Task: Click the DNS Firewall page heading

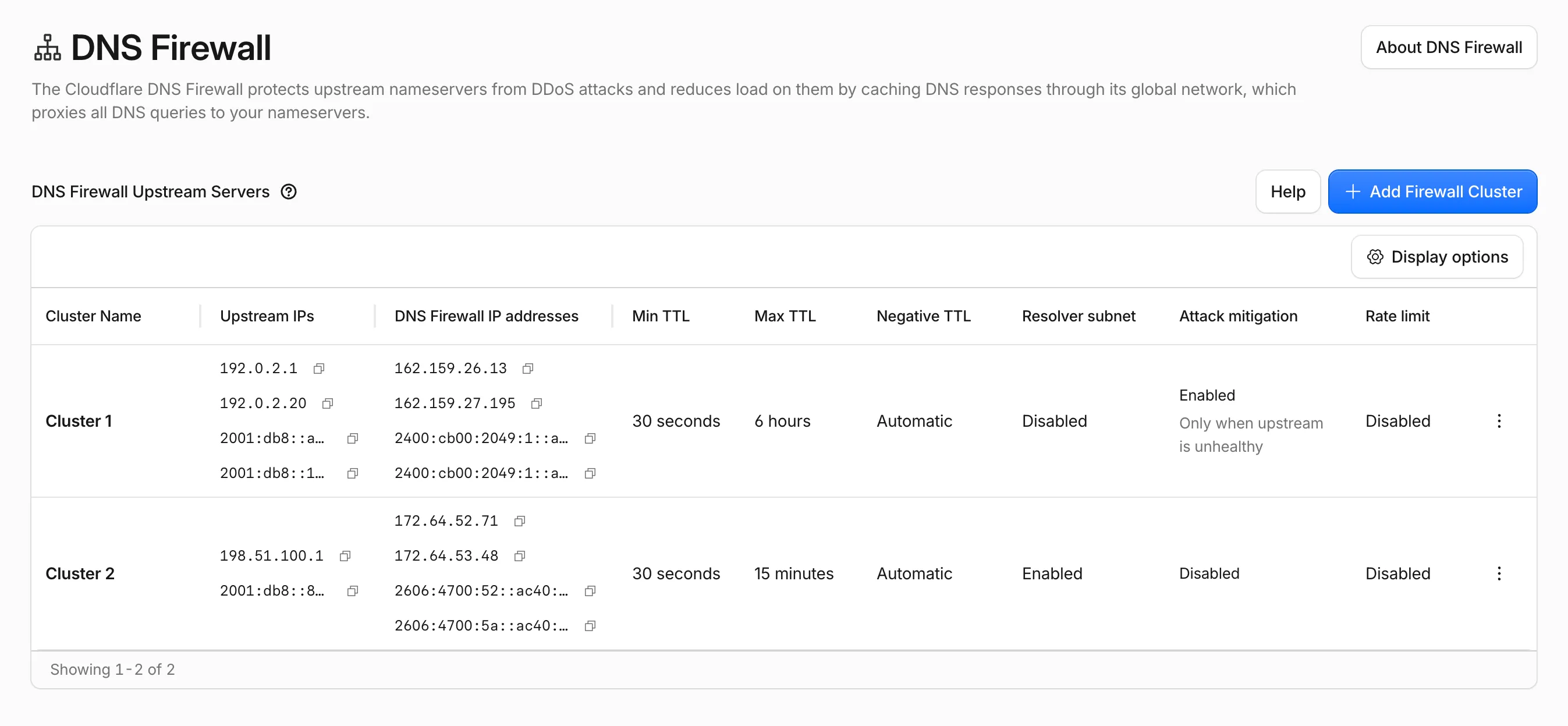Action: pos(171,48)
